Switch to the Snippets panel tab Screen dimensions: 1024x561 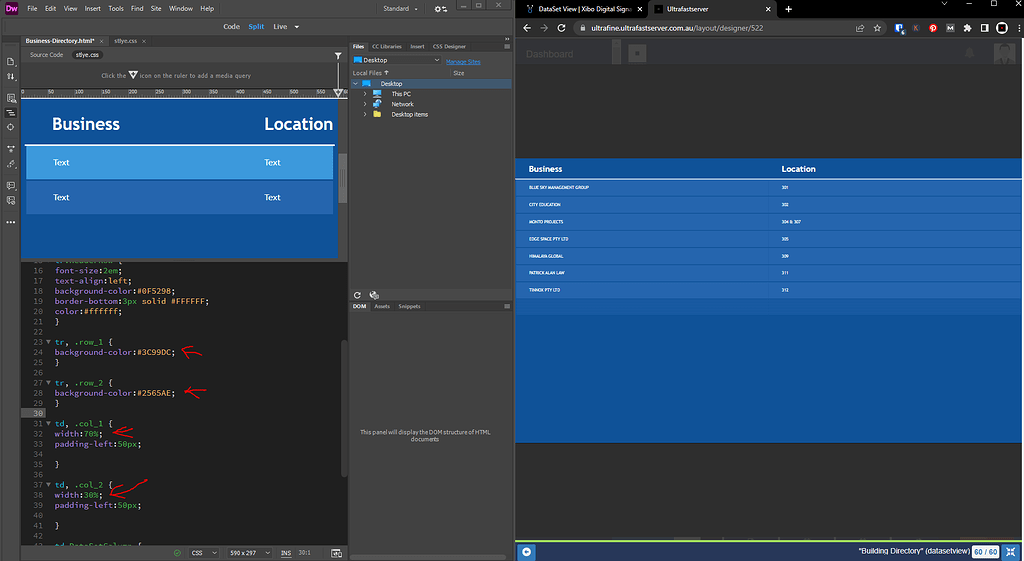click(409, 306)
